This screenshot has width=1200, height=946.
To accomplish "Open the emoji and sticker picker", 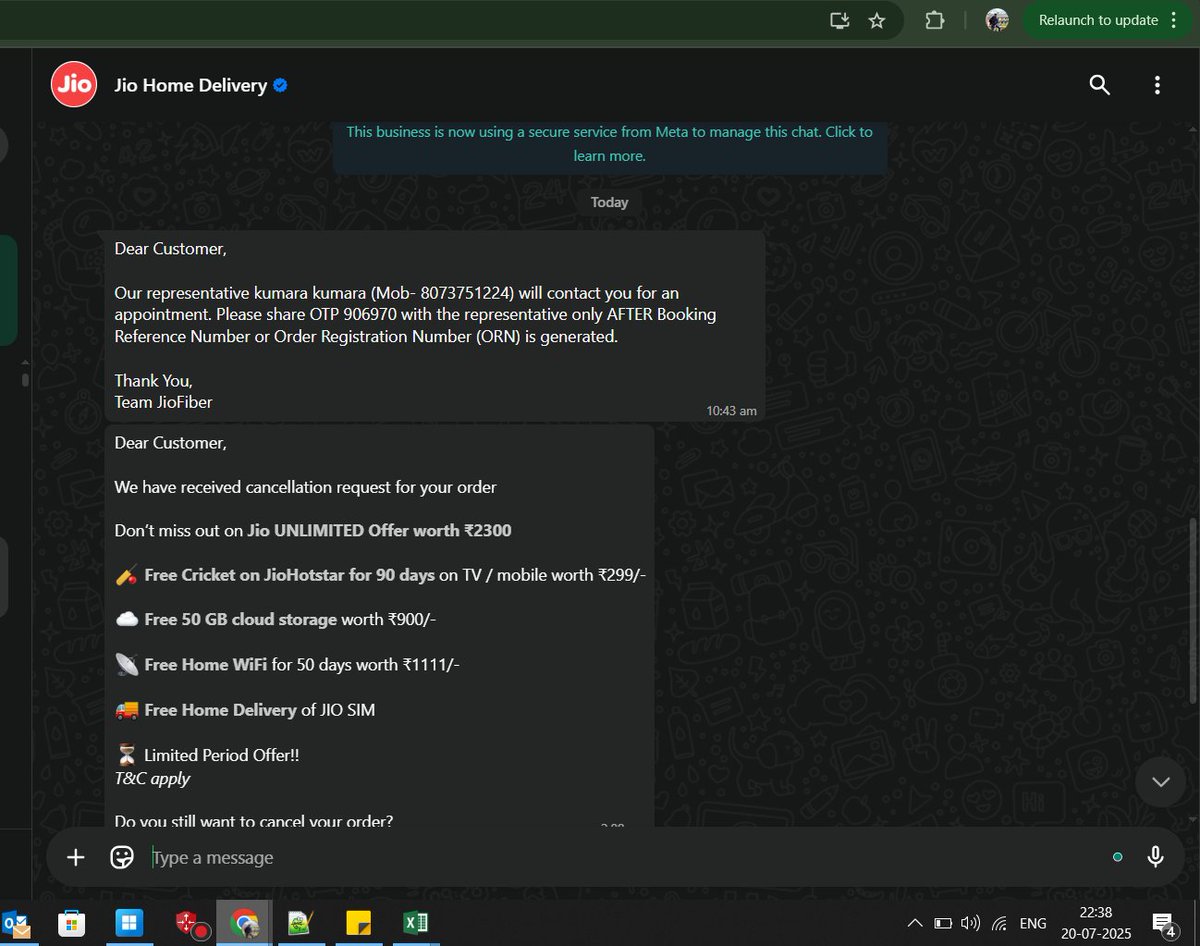I will click(x=122, y=857).
